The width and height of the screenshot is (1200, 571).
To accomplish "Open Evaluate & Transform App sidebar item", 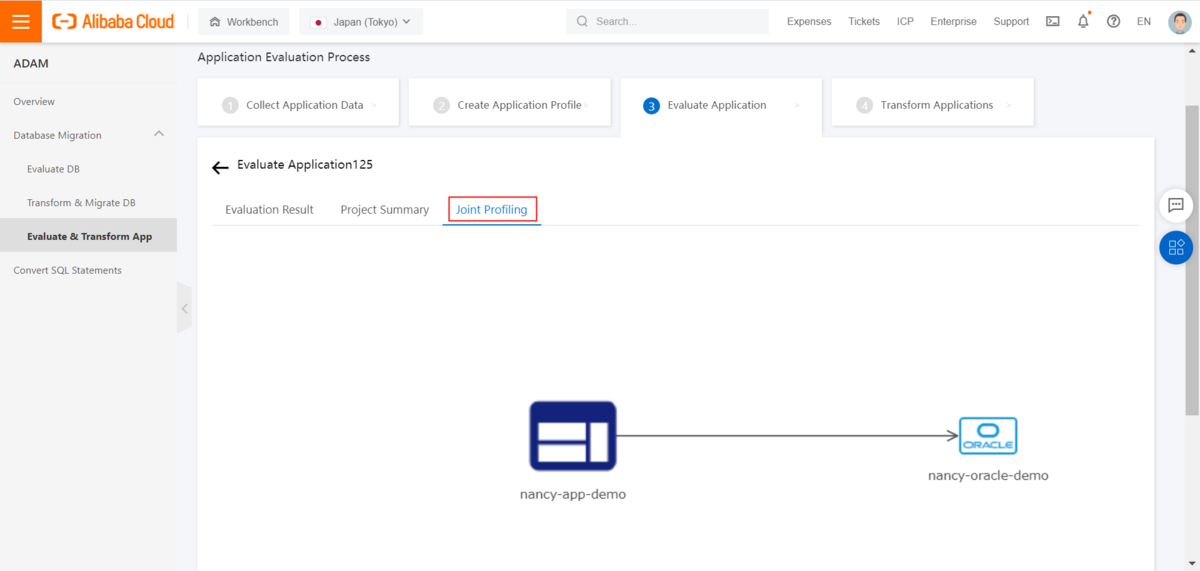I will (x=88, y=236).
